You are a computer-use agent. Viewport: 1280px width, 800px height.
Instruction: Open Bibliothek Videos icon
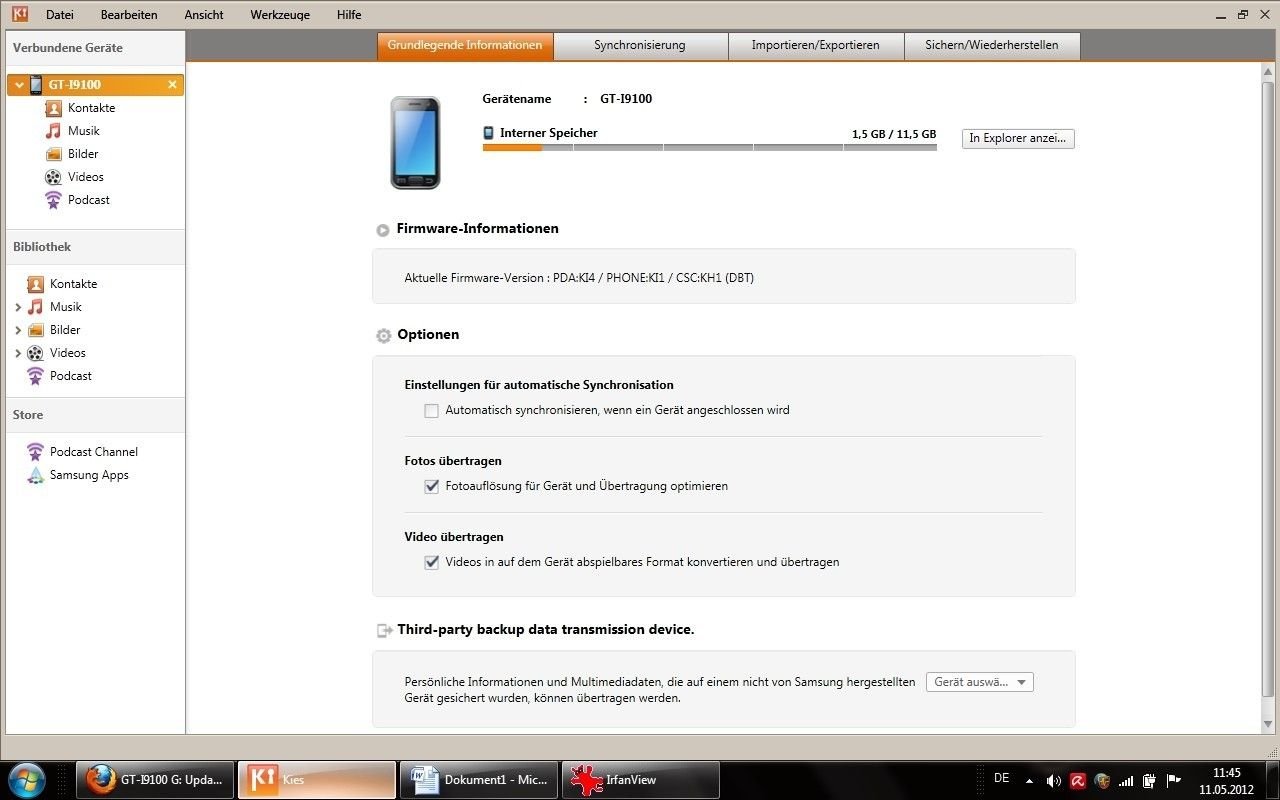[x=36, y=353]
